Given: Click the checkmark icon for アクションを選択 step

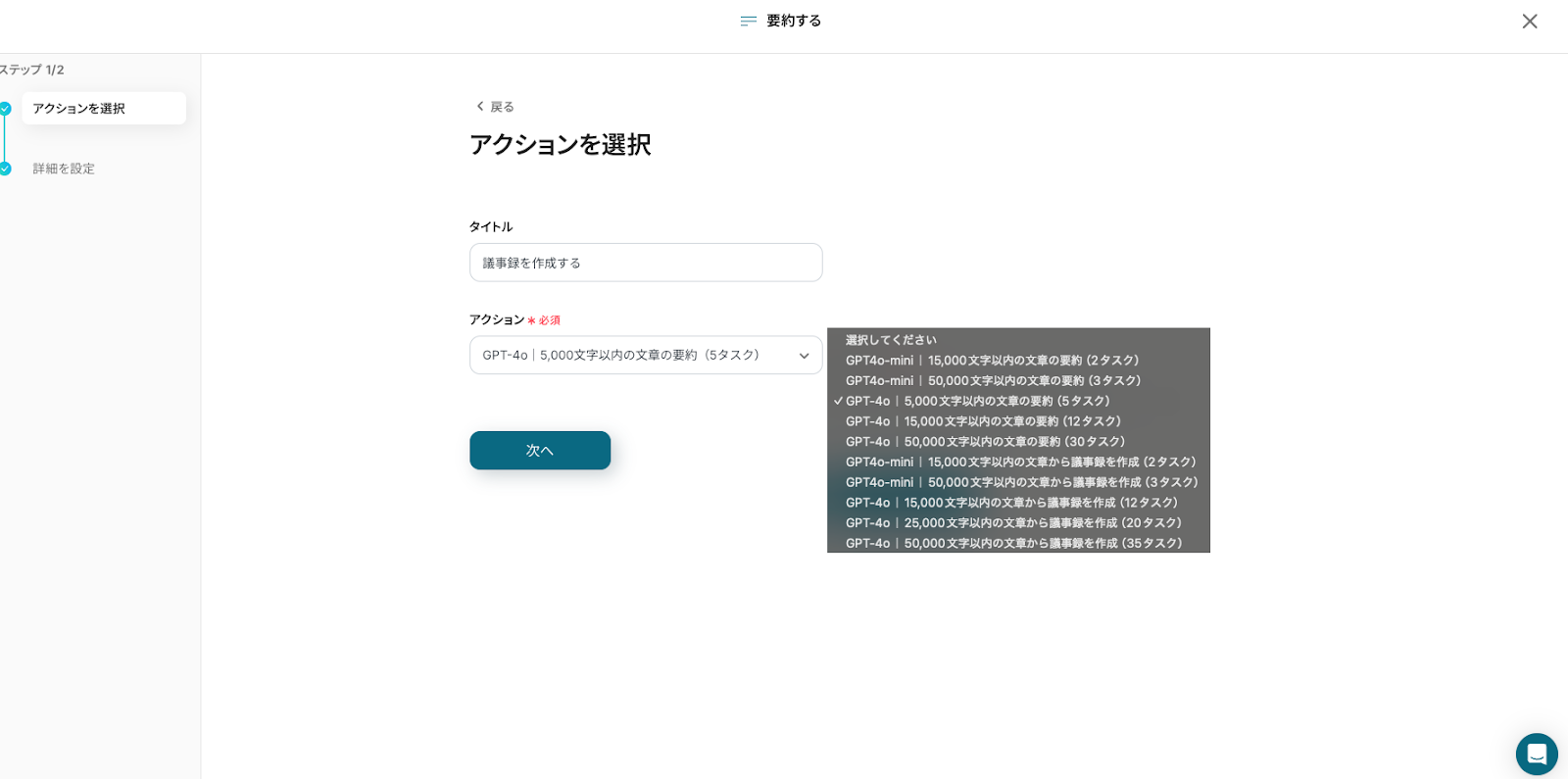Looking at the screenshot, I should [x=5, y=109].
